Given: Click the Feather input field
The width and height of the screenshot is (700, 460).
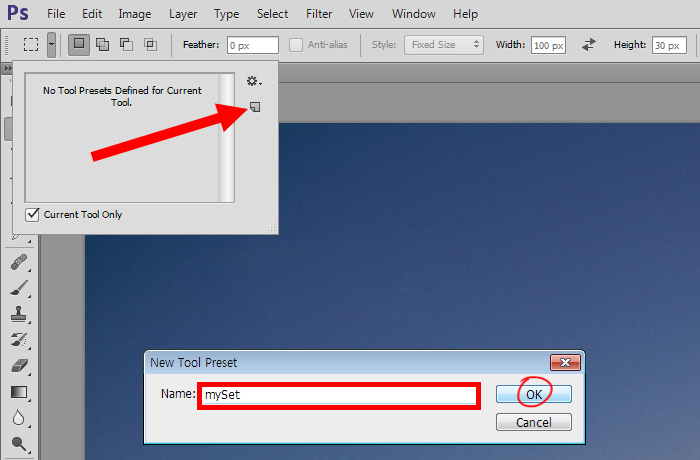Looking at the screenshot, I should (253, 45).
